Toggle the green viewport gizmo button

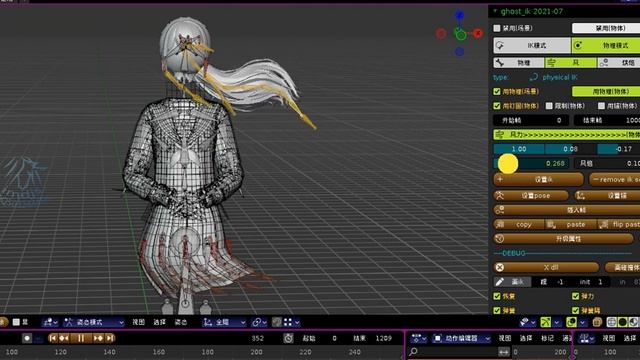[546, 322]
